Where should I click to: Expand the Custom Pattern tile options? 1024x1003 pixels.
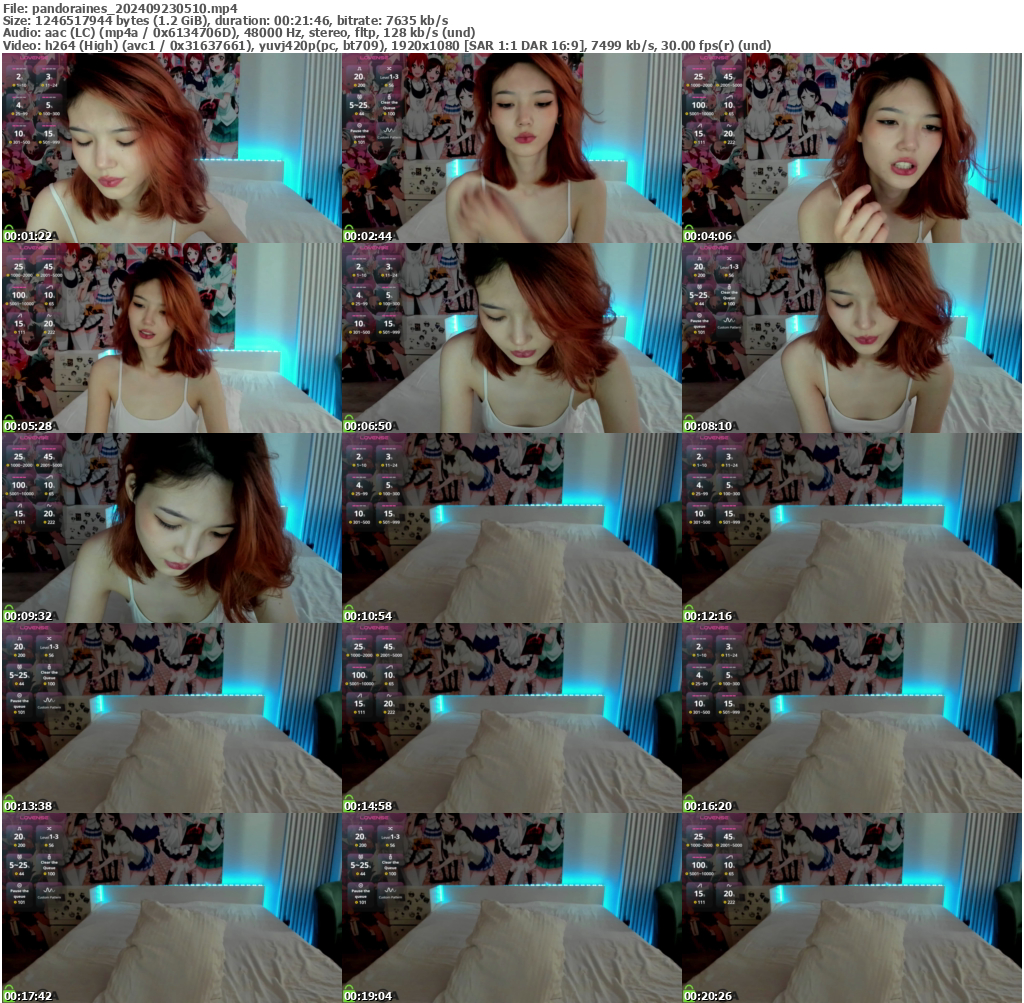coord(390,133)
